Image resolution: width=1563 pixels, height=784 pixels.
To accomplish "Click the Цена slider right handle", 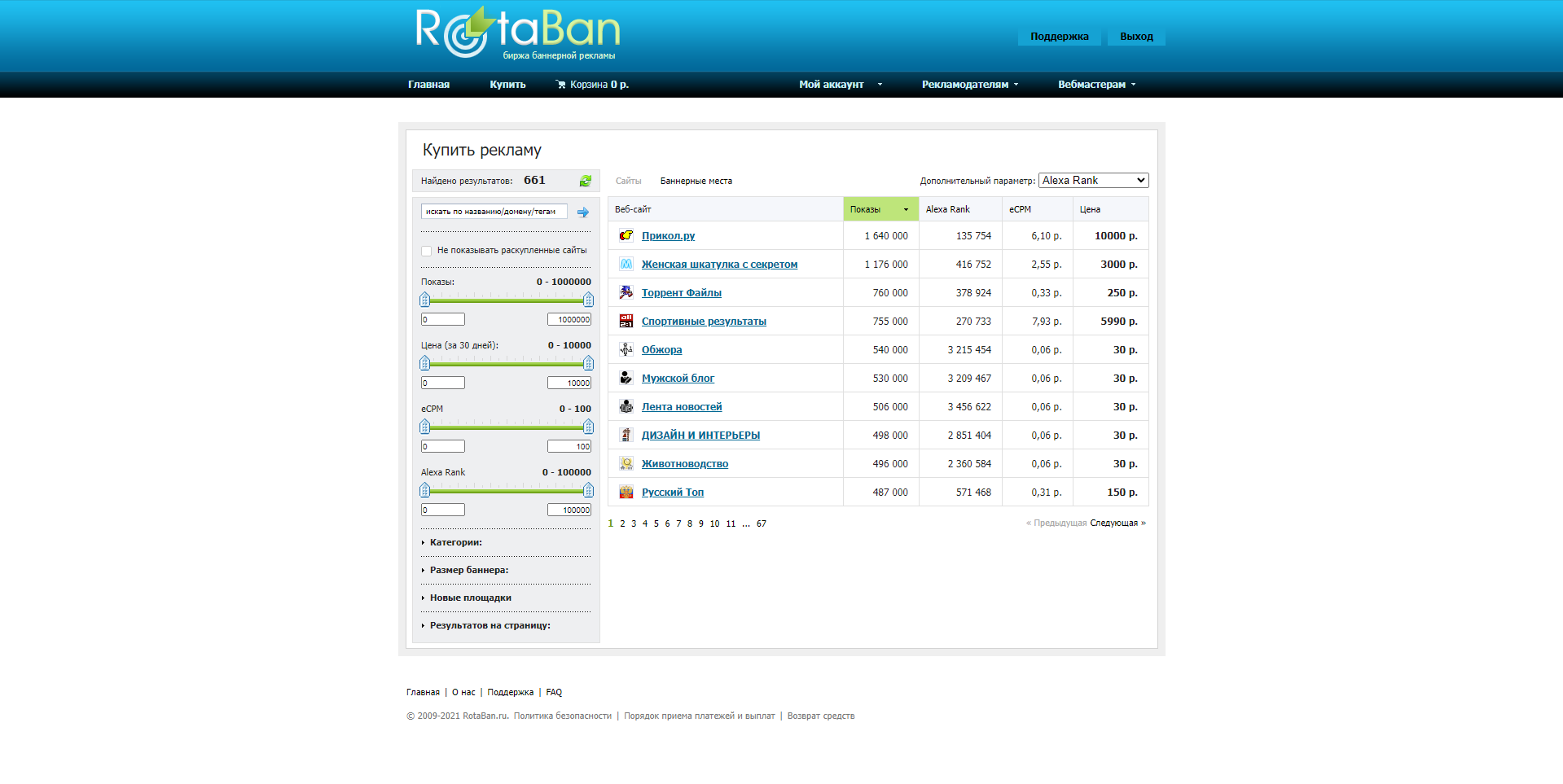I will click(x=588, y=363).
